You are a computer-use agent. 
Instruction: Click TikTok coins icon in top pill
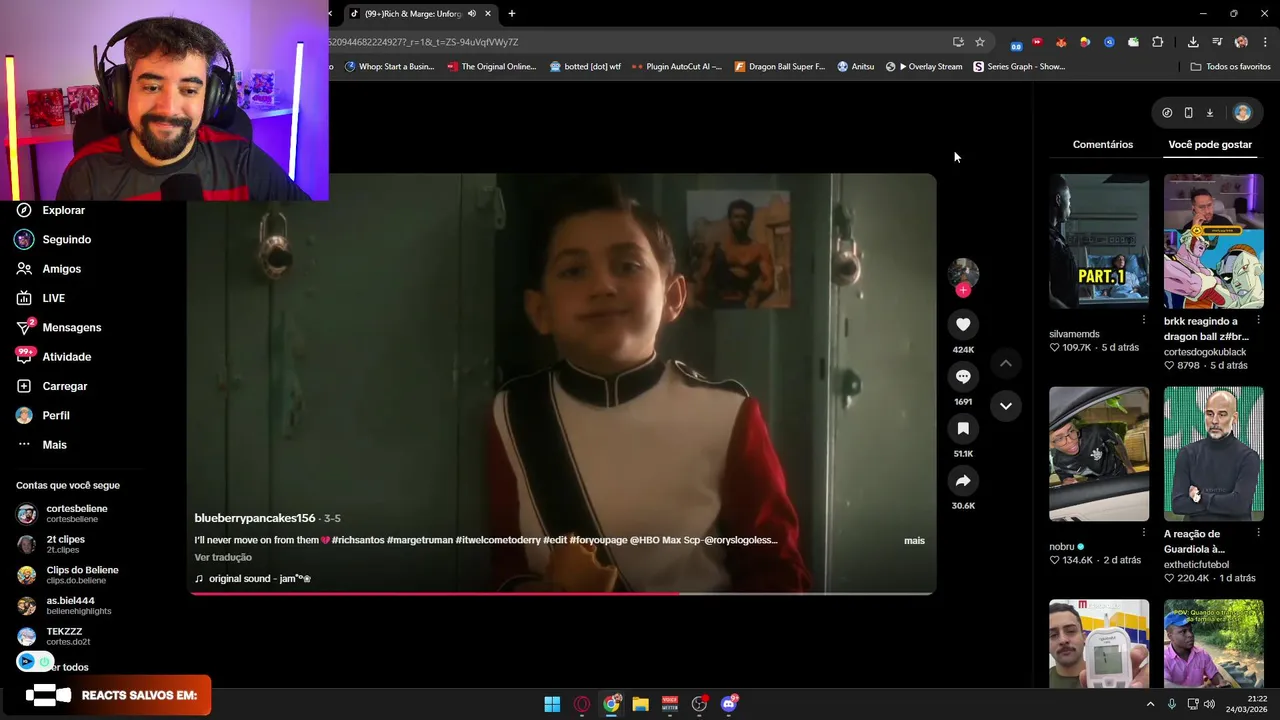(1167, 113)
